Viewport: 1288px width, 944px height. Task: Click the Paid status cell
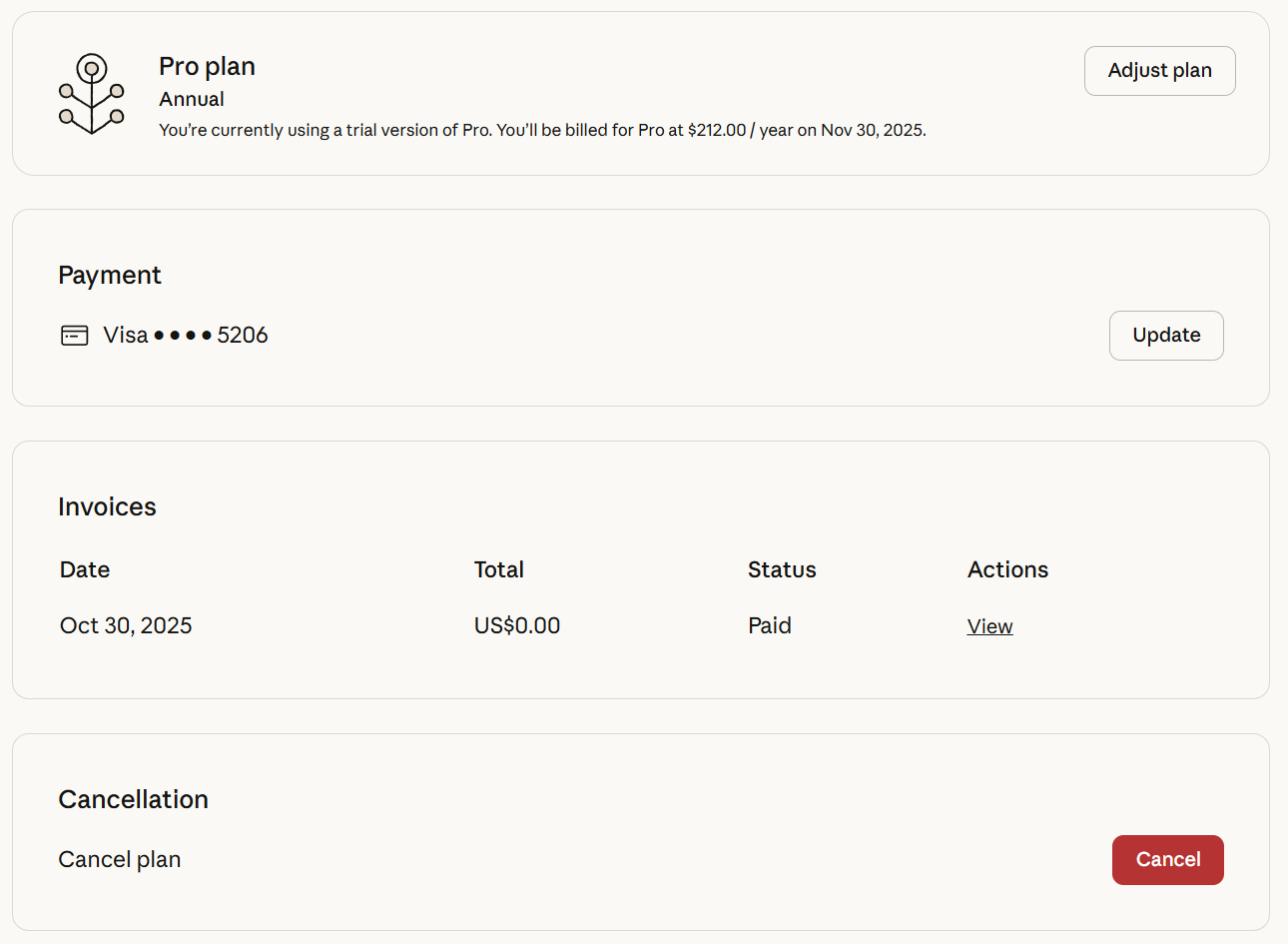coord(770,626)
